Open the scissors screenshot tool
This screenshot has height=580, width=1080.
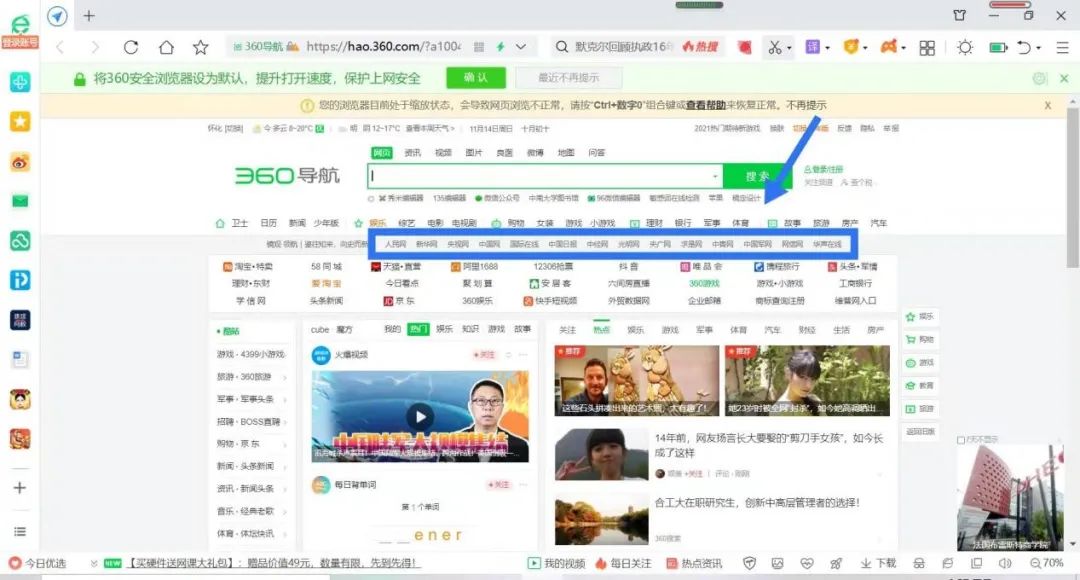tap(775, 47)
